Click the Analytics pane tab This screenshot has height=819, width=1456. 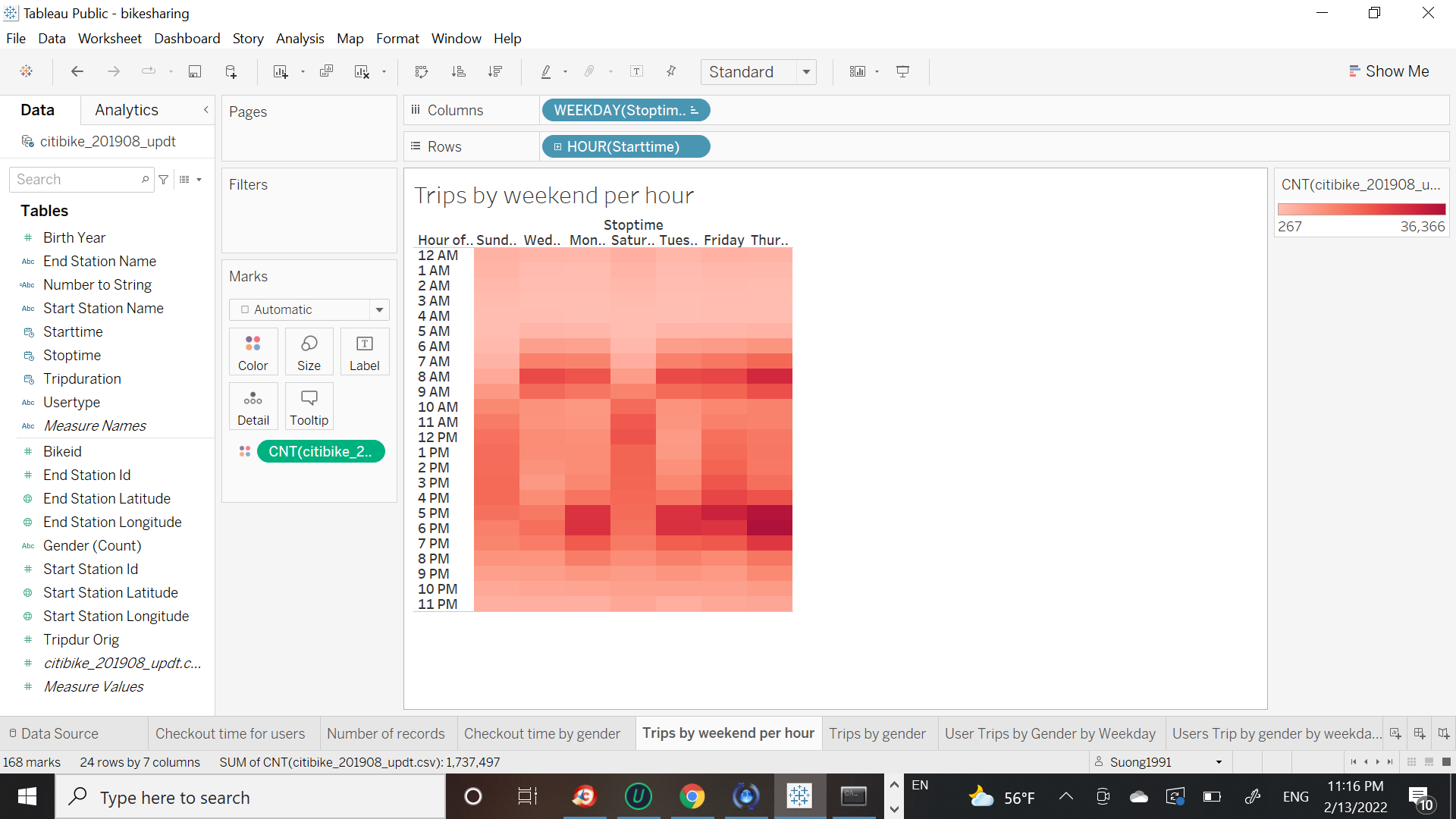(127, 110)
